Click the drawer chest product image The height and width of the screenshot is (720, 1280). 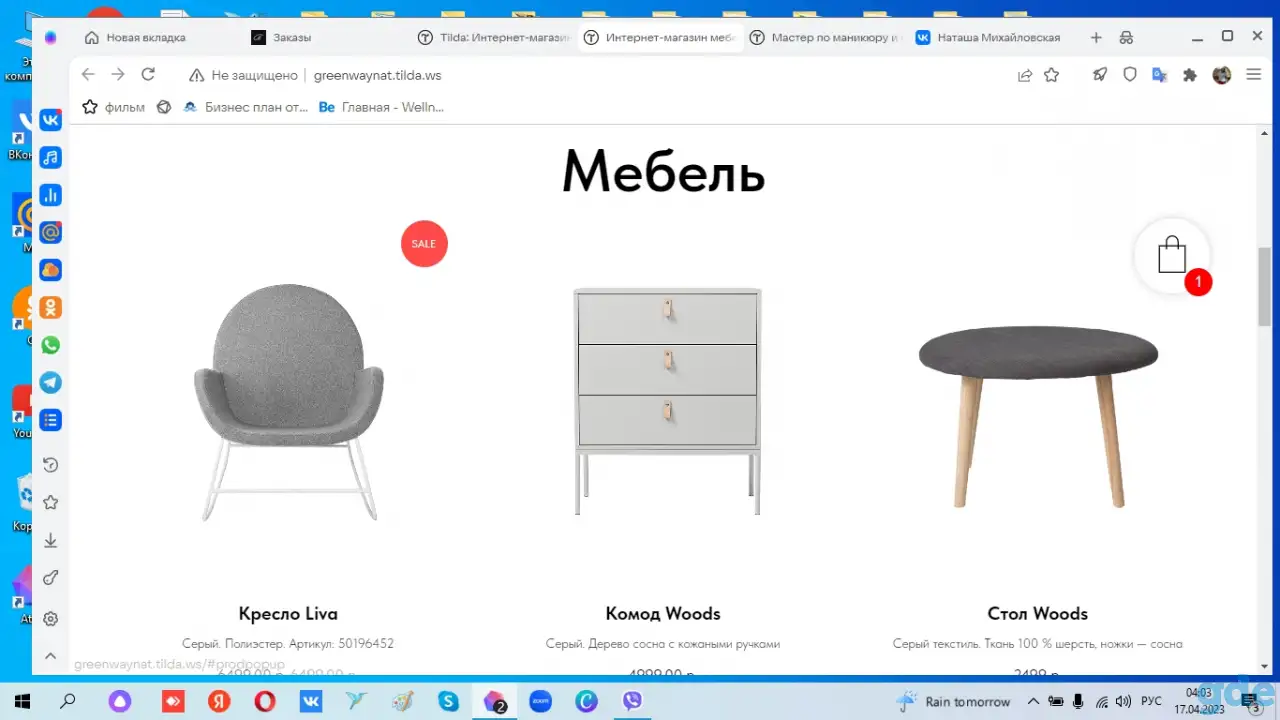(667, 402)
